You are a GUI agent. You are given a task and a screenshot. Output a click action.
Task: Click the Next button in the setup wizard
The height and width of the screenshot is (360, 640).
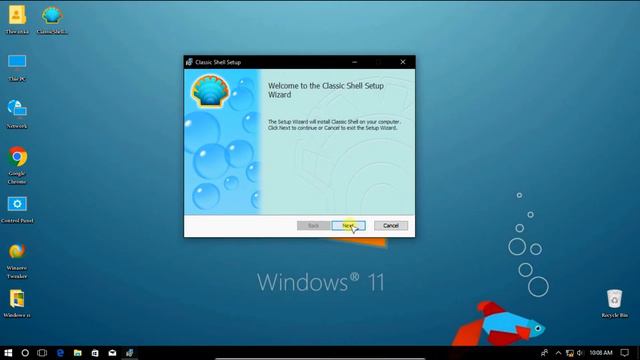pyautogui.click(x=348, y=225)
